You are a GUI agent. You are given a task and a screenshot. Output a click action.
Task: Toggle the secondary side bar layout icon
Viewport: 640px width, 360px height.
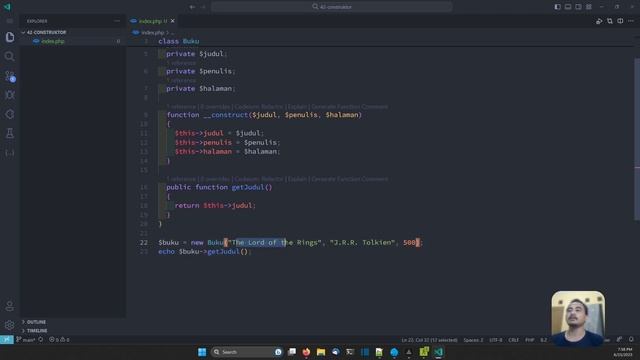point(578,7)
